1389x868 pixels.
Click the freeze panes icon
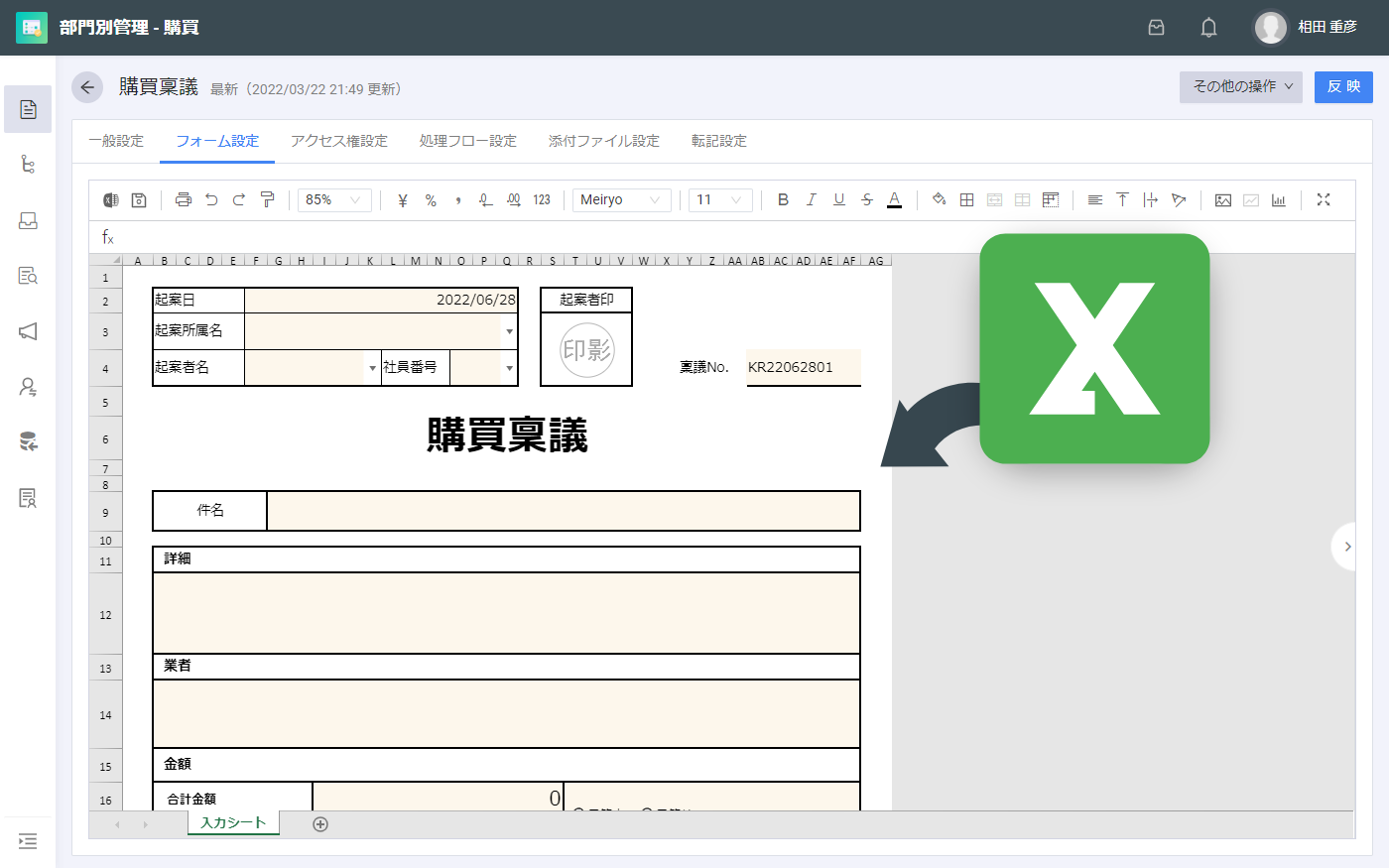click(x=1051, y=199)
